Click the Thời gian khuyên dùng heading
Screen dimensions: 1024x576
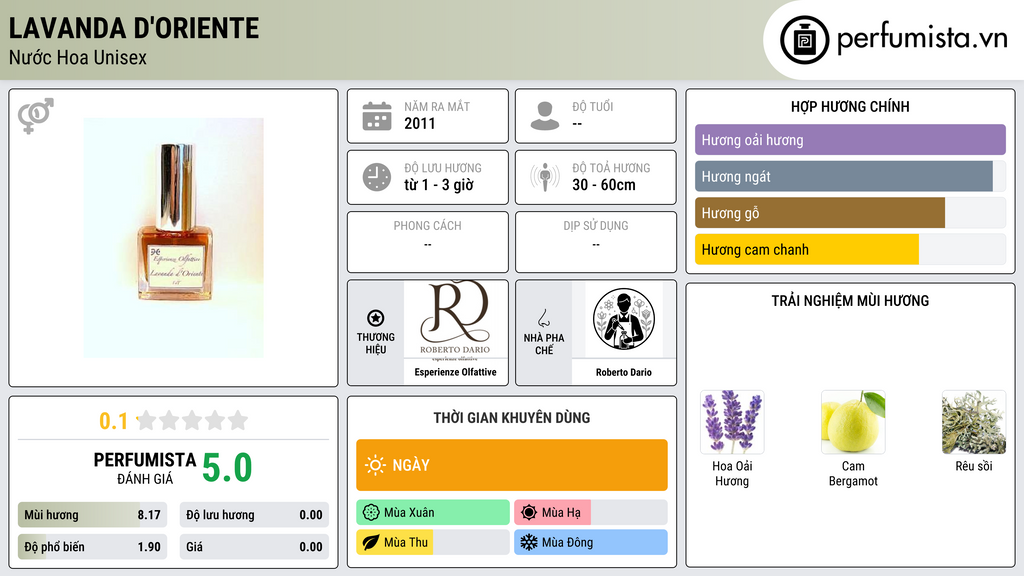[512, 418]
